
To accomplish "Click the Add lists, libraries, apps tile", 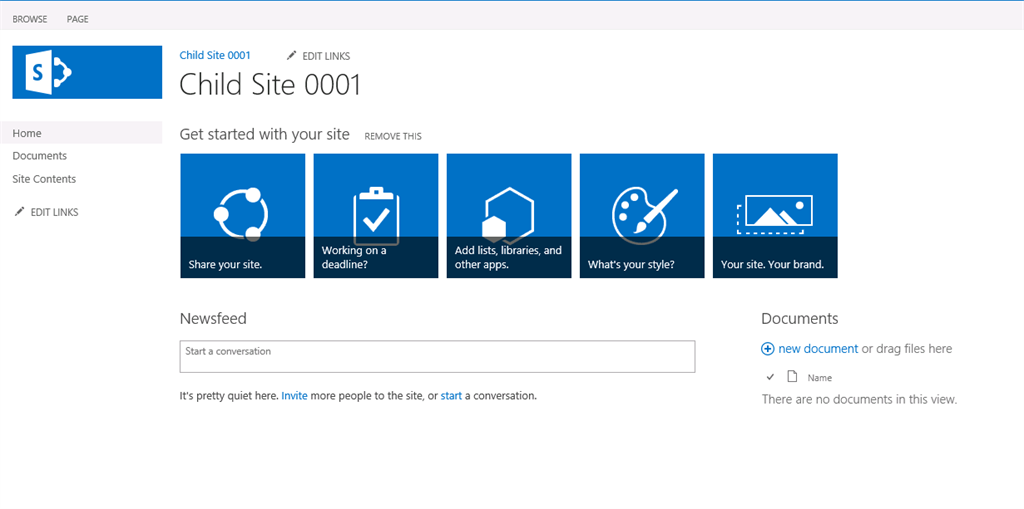I will [508, 215].
